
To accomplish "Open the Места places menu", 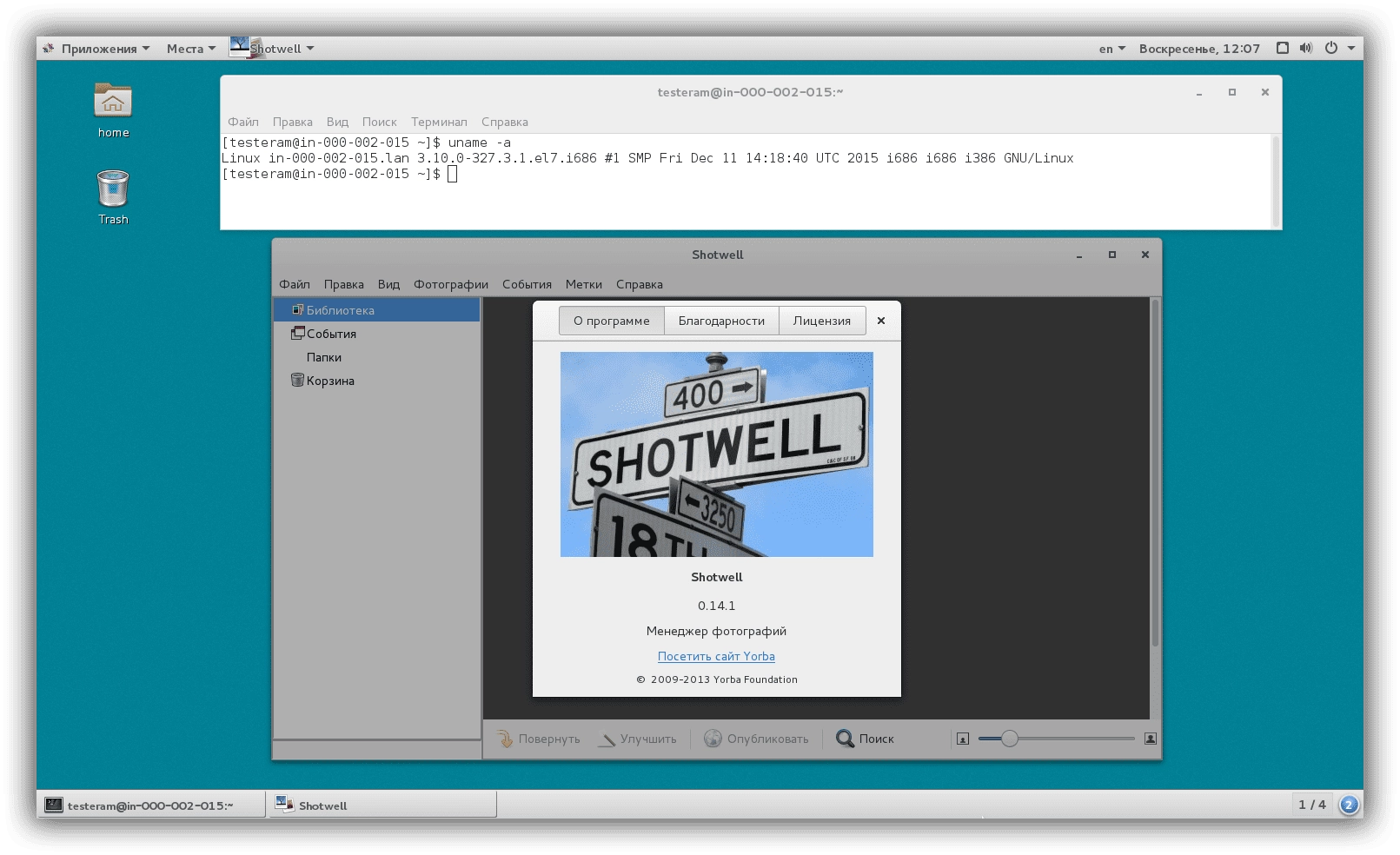I will tap(191, 49).
